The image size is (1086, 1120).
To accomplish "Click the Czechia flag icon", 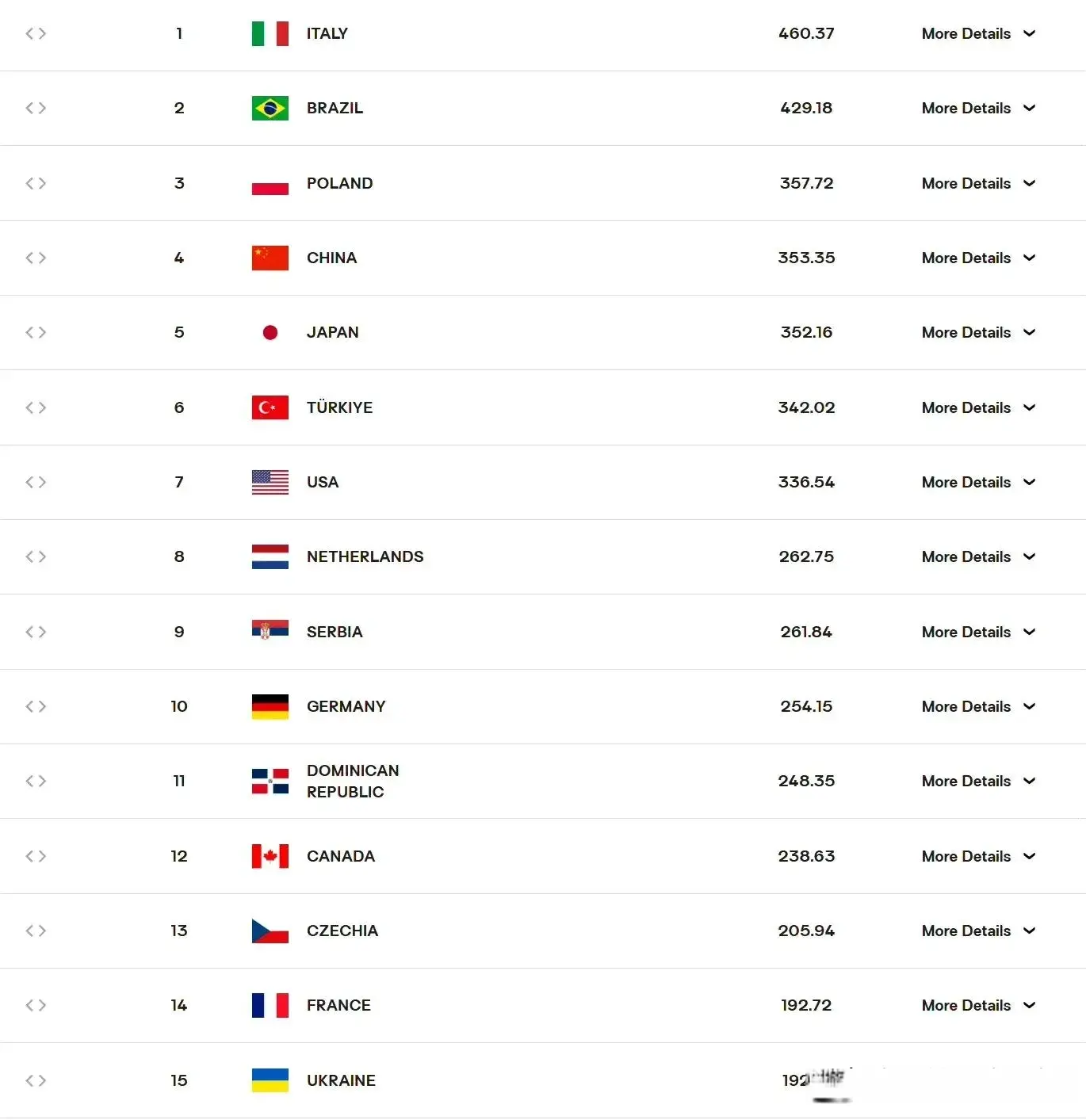I will click(x=270, y=931).
